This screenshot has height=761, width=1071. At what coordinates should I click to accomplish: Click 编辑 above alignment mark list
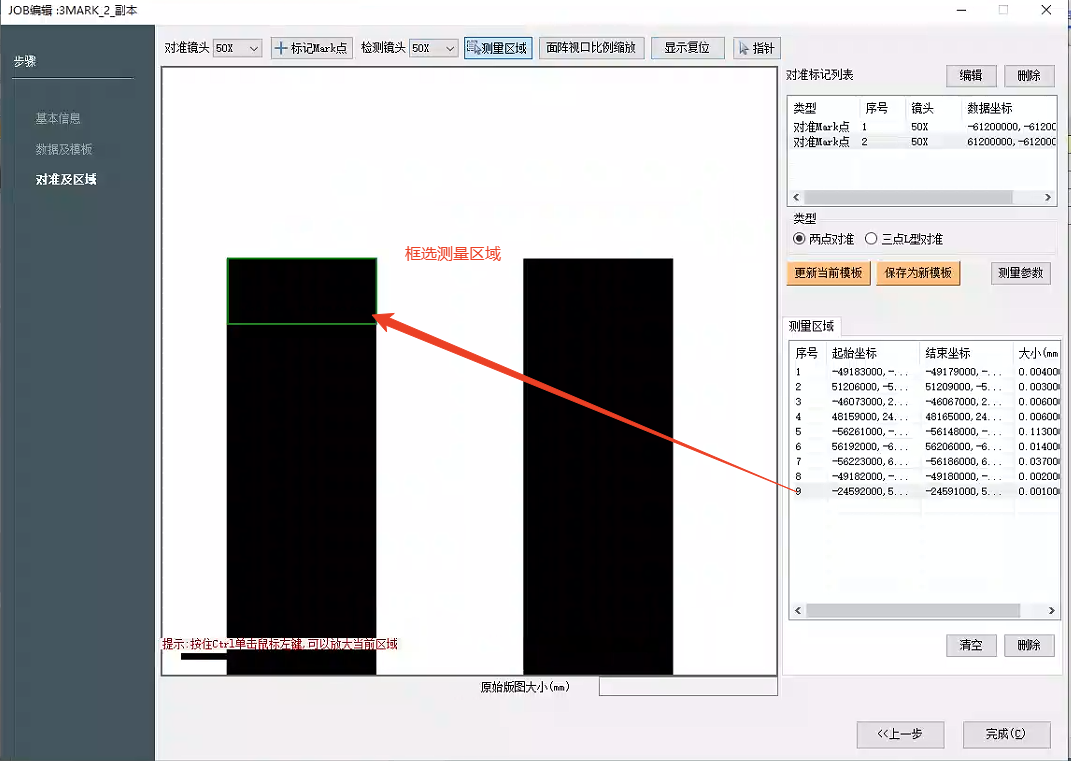tap(970, 76)
